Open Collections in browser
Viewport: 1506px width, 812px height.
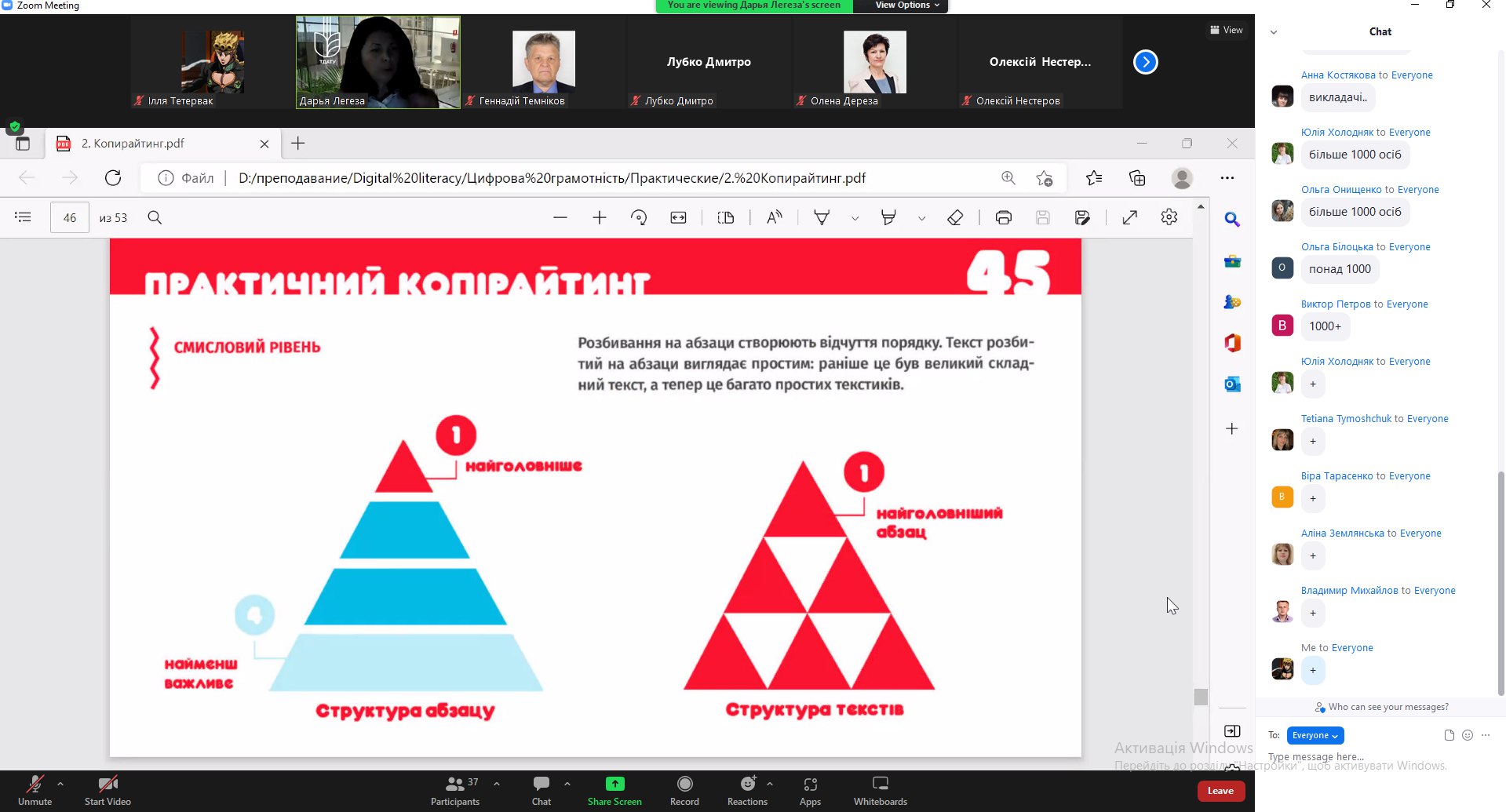(x=1137, y=178)
